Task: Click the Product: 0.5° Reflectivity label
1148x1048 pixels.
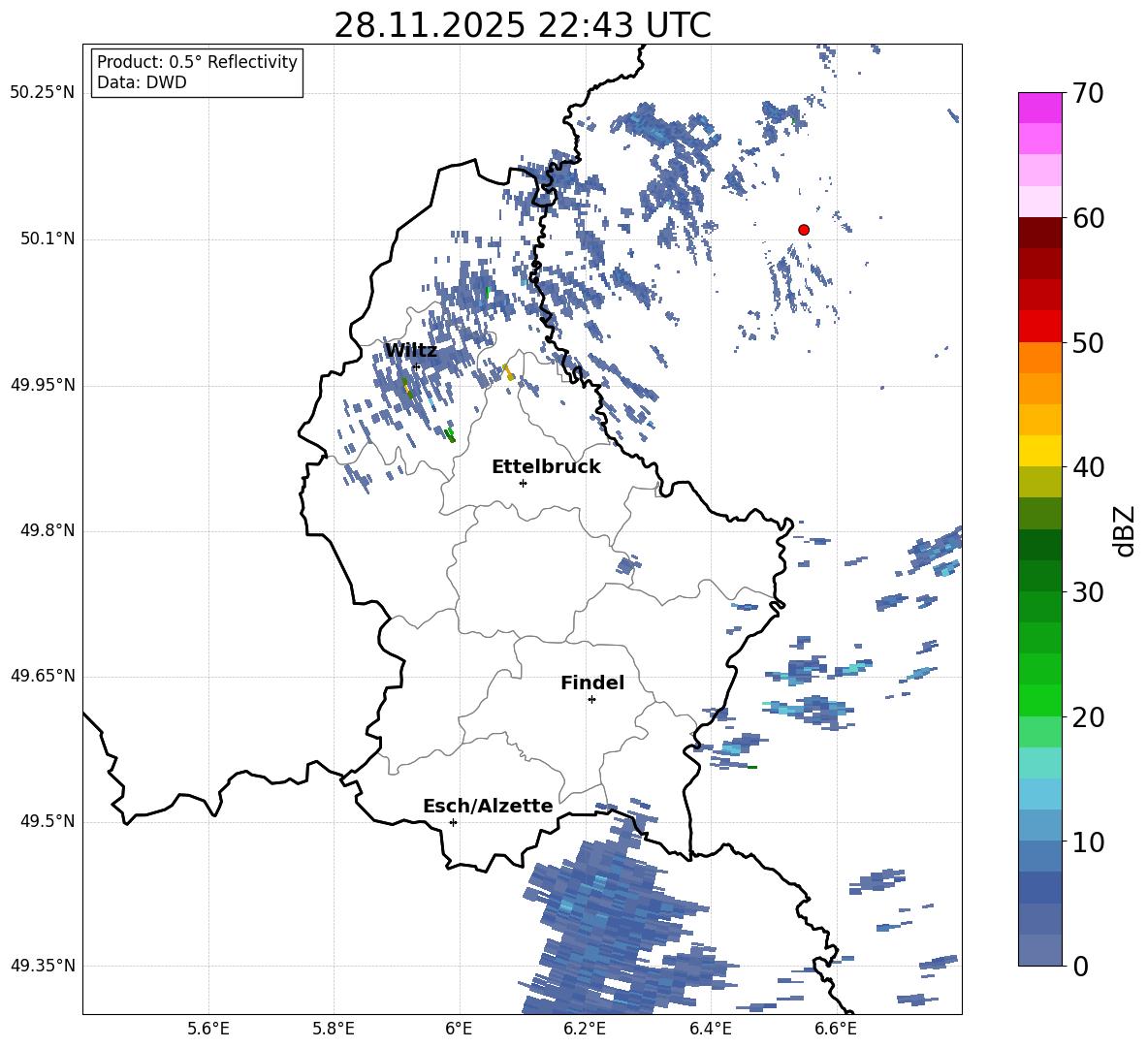Action: pyautogui.click(x=197, y=62)
